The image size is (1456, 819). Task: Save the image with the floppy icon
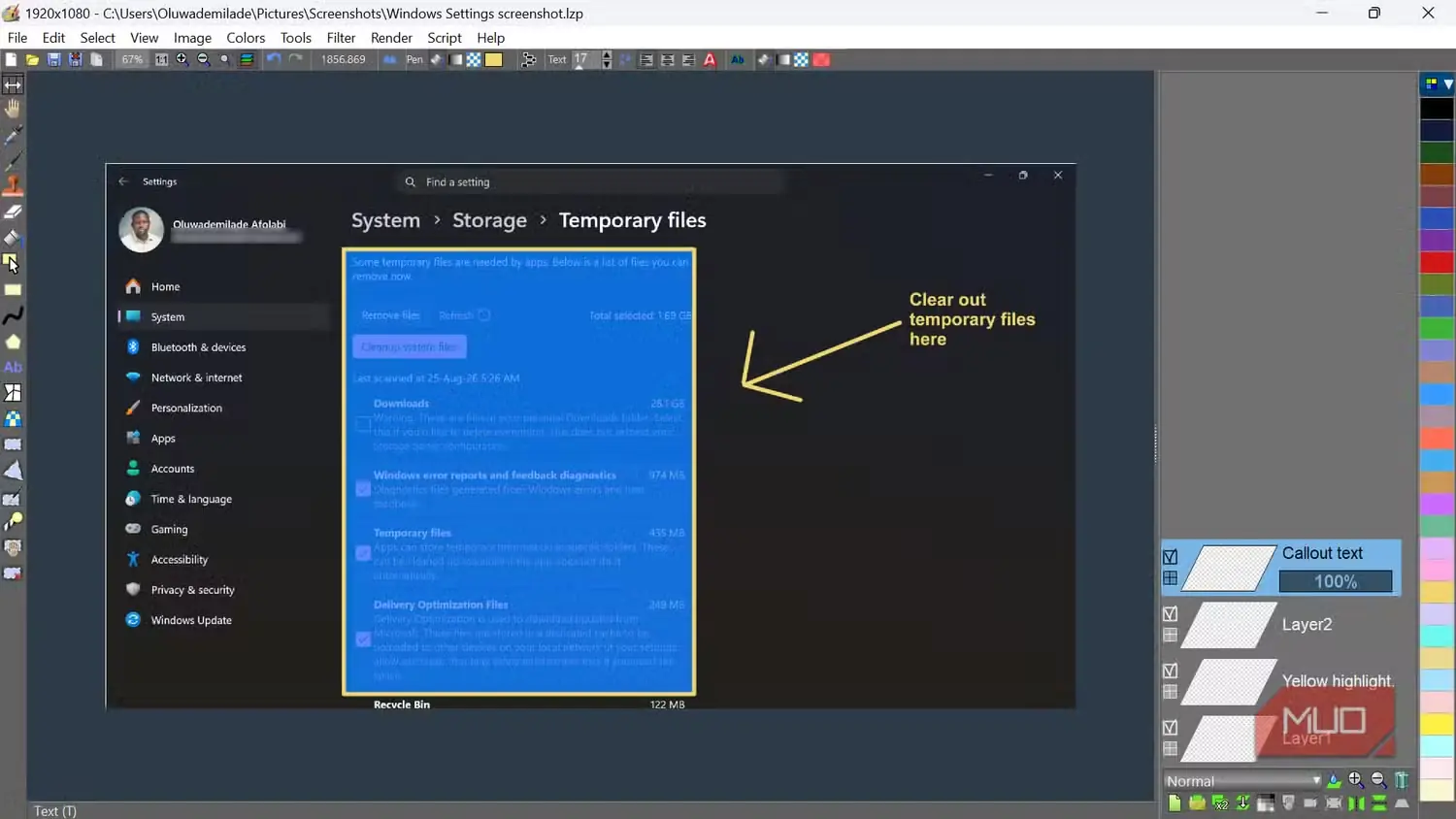(x=53, y=60)
